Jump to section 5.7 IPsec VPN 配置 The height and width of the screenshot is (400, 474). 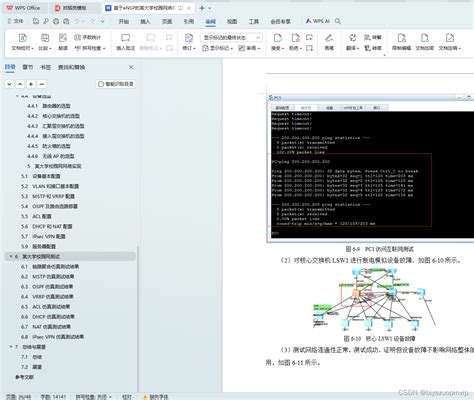(x=43, y=236)
